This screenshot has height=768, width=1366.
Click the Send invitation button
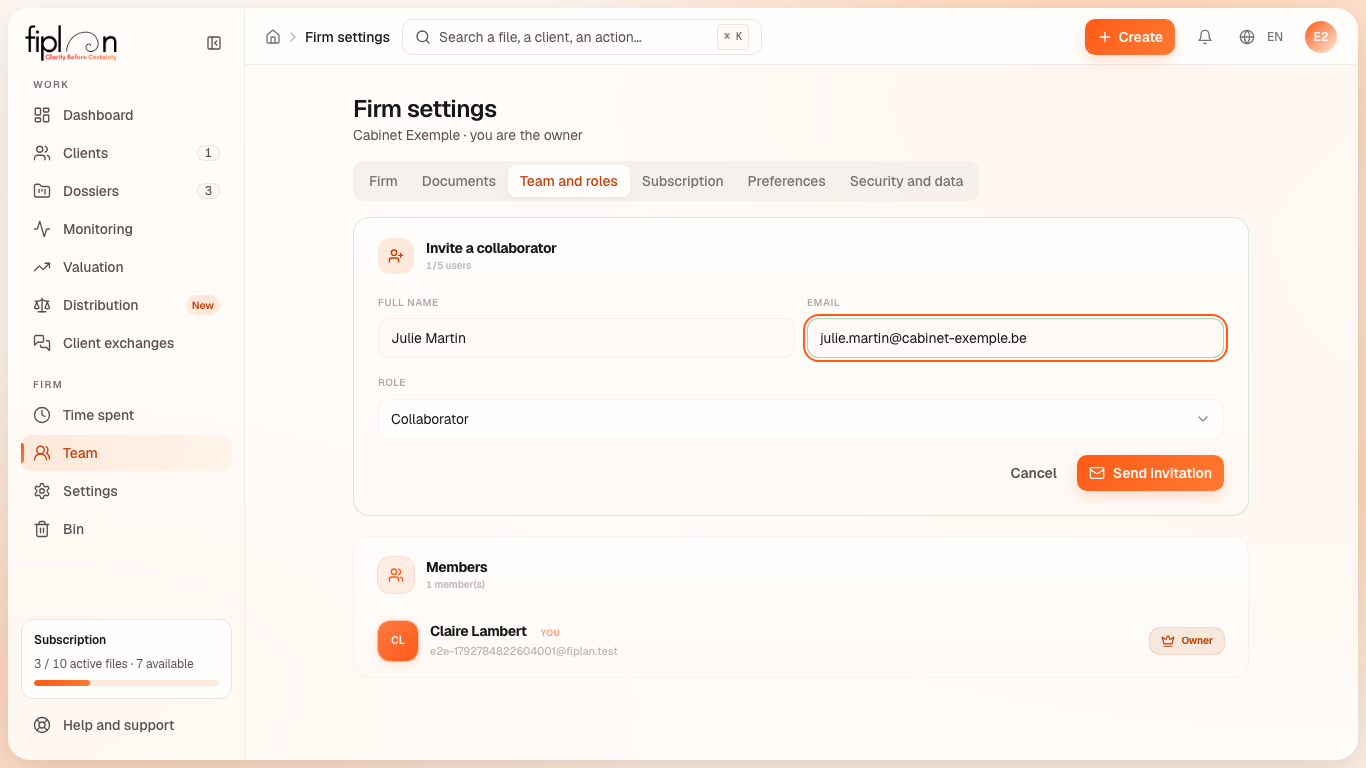click(x=1150, y=473)
